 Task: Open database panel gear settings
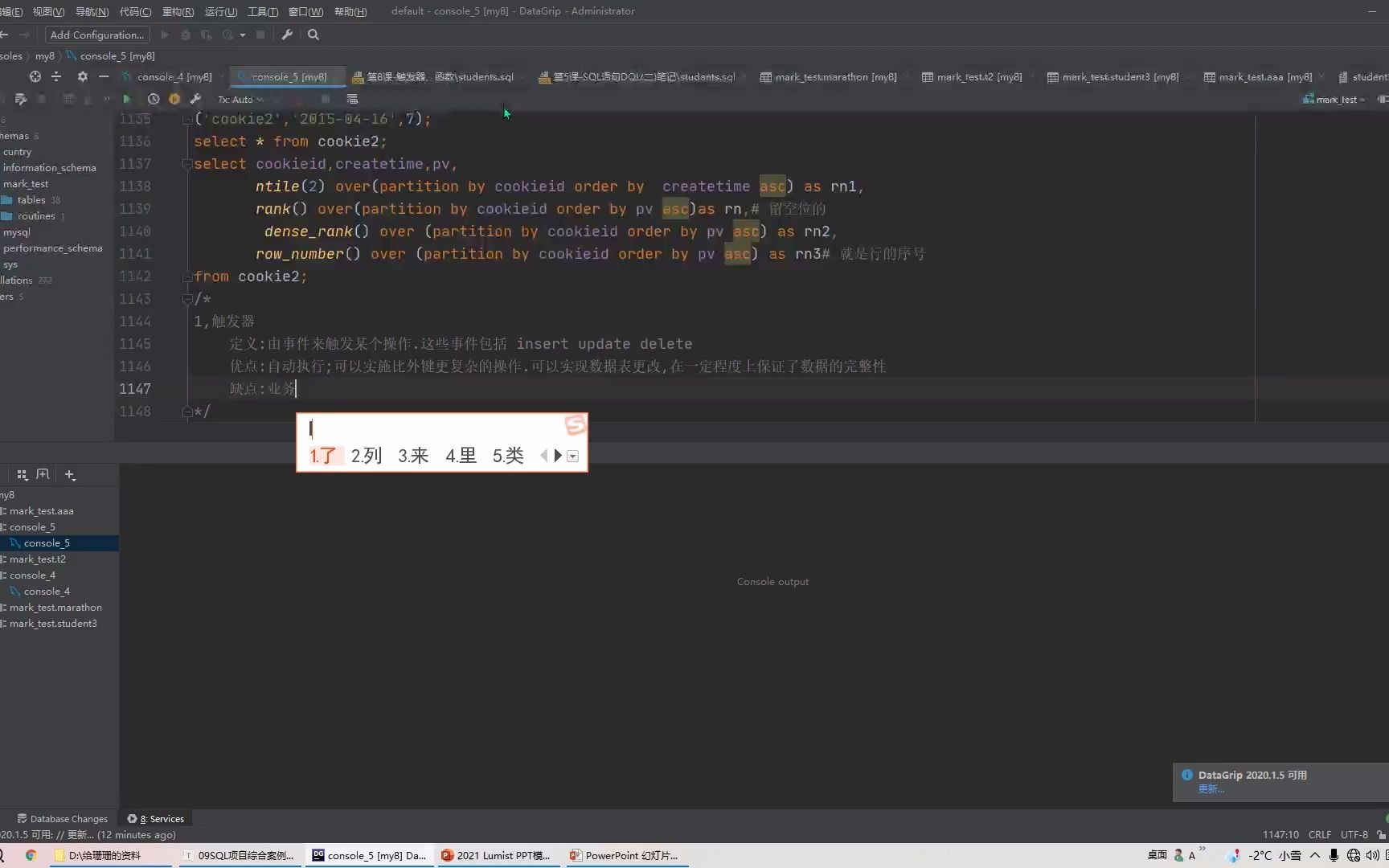(x=82, y=76)
